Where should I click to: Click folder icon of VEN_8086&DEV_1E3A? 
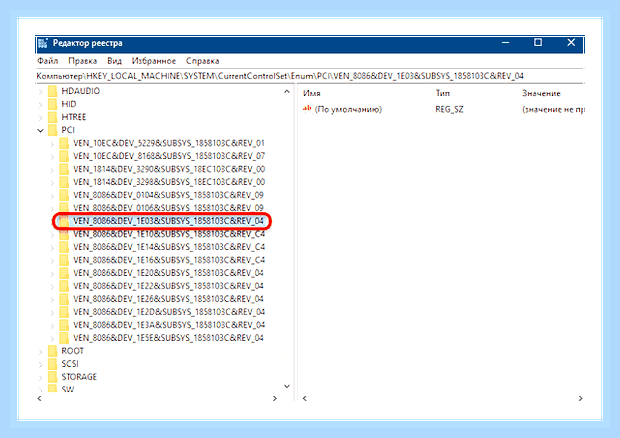[x=64, y=325]
